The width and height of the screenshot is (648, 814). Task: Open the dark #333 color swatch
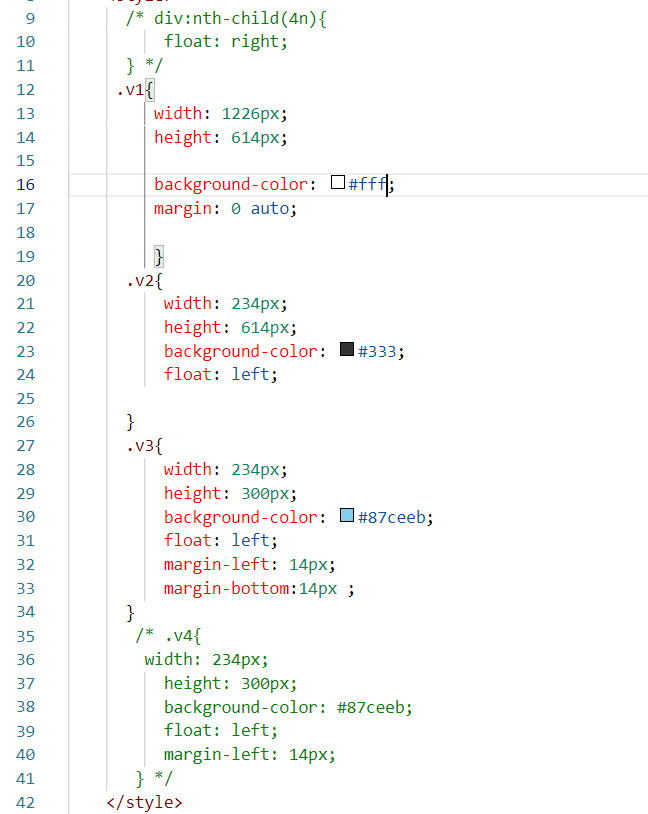tap(347, 349)
